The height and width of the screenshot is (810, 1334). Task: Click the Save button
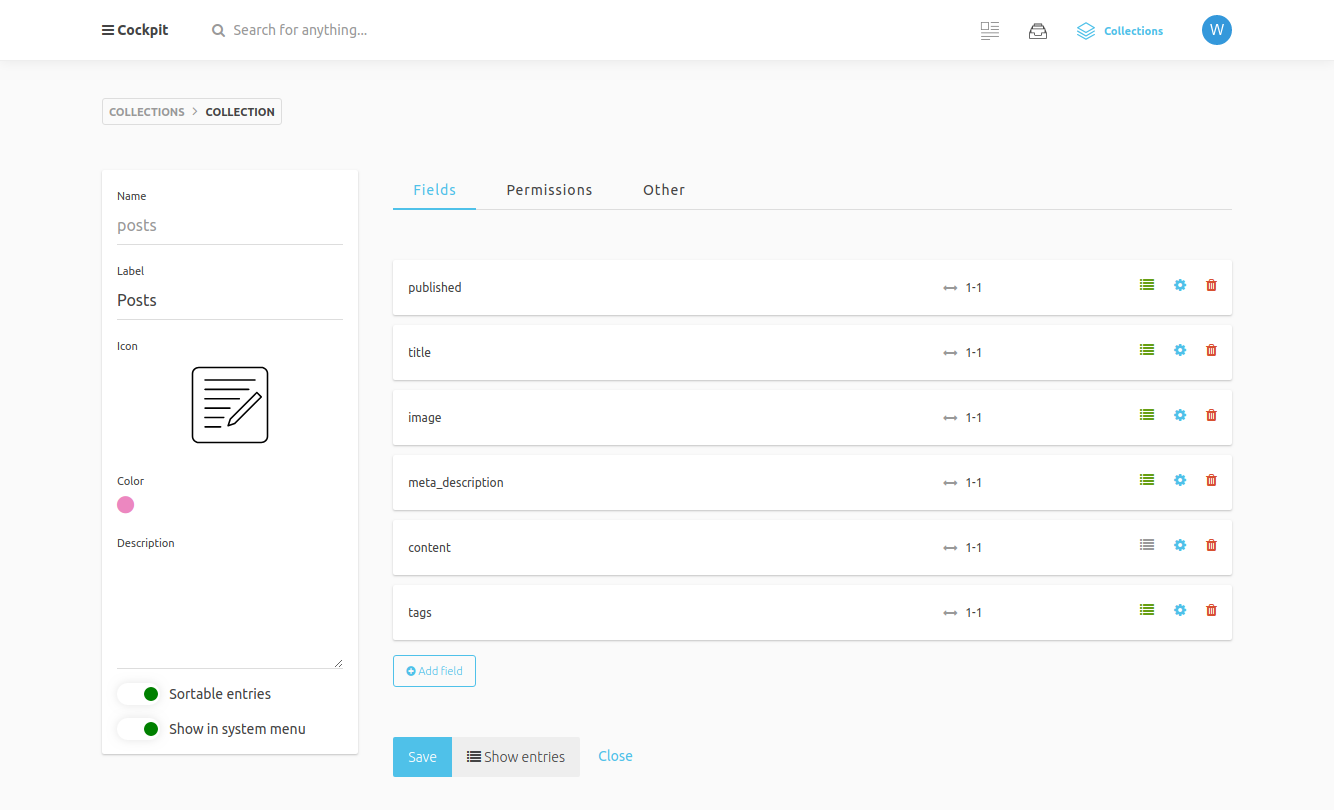point(422,757)
